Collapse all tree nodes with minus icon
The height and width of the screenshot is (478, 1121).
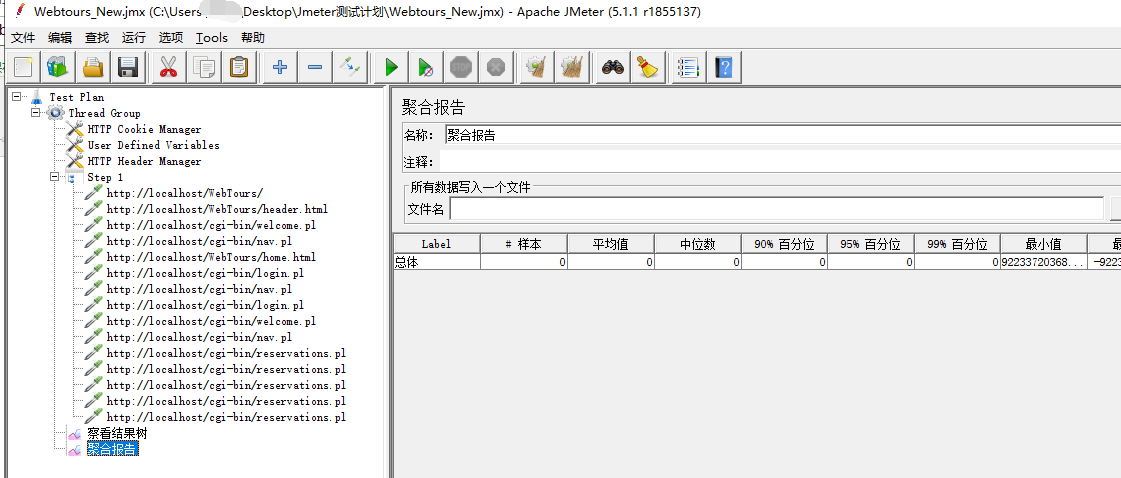(x=315, y=68)
